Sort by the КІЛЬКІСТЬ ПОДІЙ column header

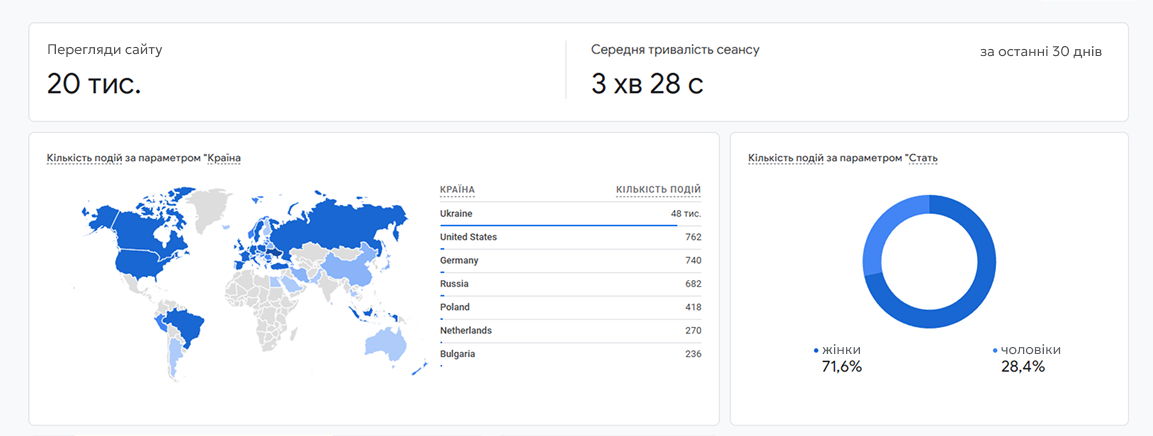point(658,190)
